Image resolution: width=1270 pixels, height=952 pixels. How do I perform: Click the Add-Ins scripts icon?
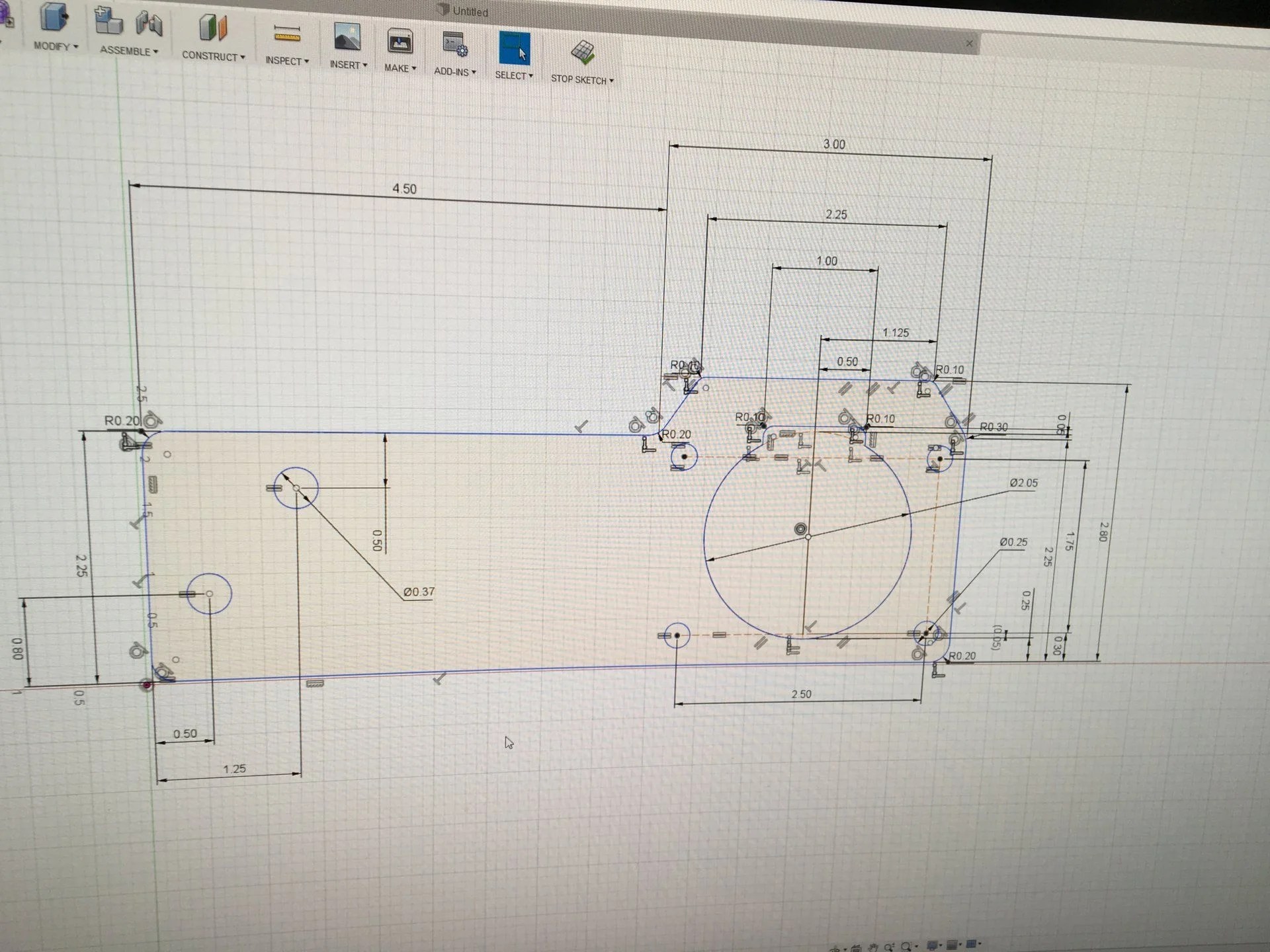click(x=455, y=44)
